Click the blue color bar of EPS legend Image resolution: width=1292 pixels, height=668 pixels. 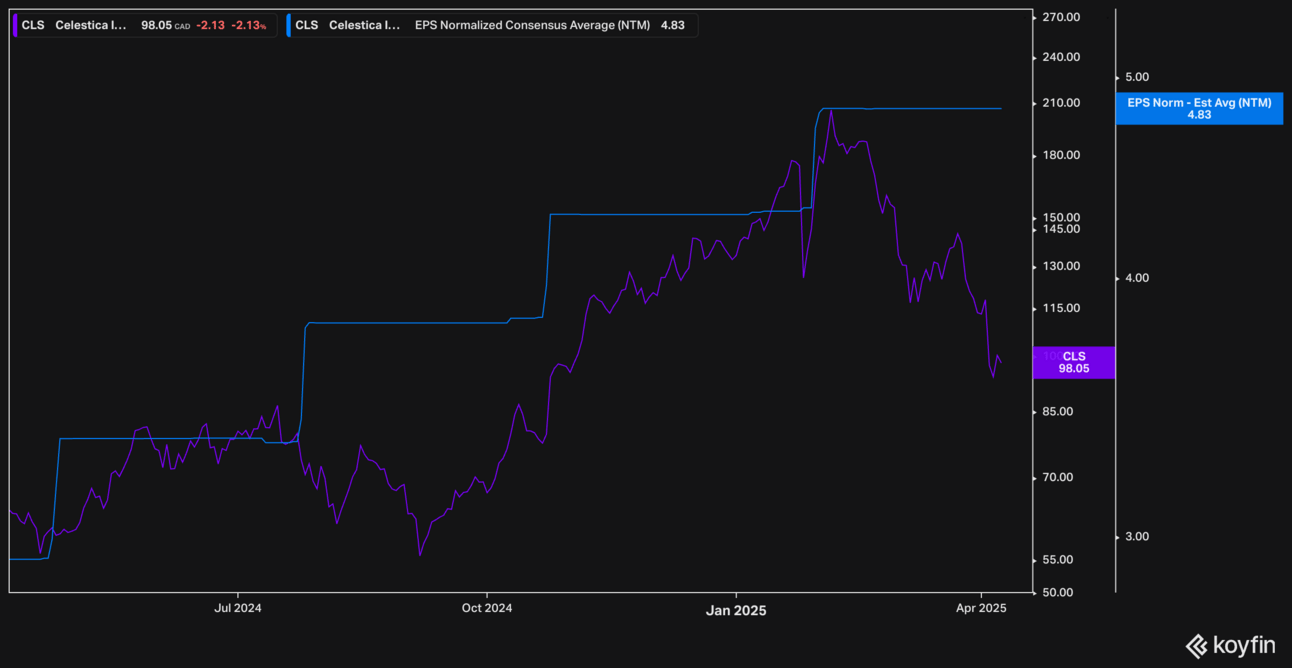click(289, 25)
